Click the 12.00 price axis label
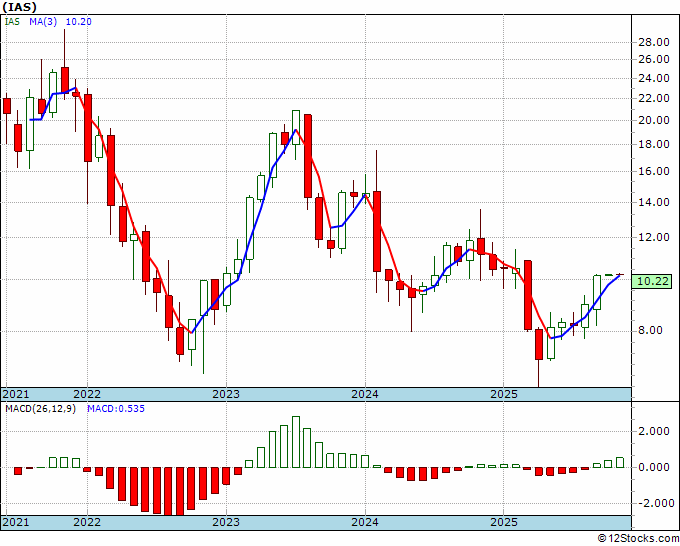This screenshot has width=680, height=546. (x=653, y=237)
